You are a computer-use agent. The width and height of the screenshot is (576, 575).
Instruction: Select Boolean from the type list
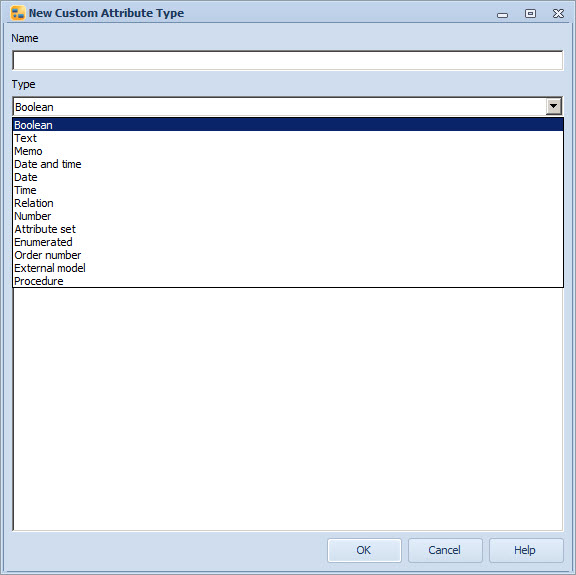pos(288,125)
